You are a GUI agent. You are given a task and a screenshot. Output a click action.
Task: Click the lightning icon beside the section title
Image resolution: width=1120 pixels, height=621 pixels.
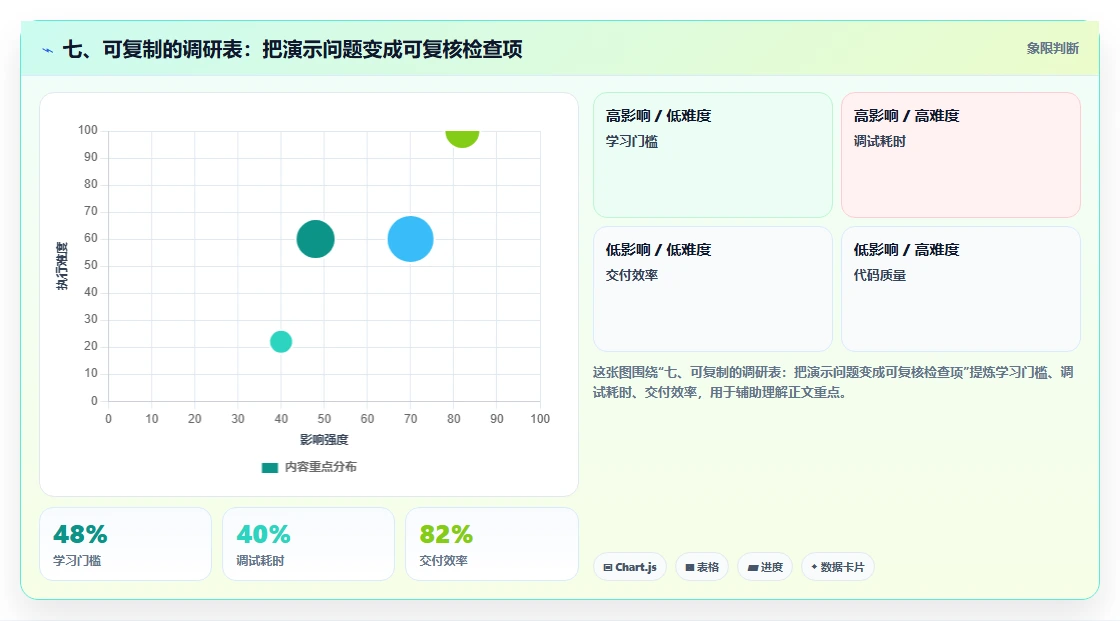tap(48, 50)
